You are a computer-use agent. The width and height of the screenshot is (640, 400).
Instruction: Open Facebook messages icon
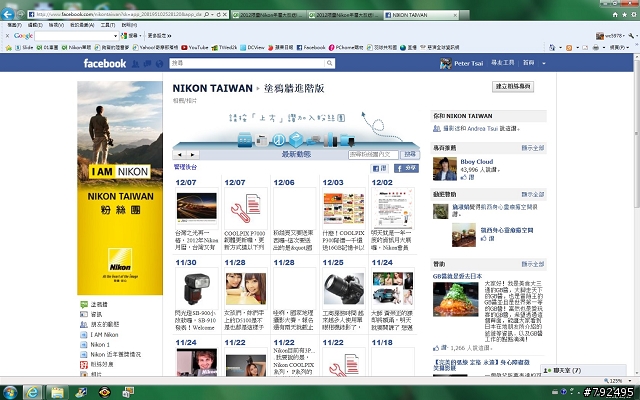pos(147,64)
